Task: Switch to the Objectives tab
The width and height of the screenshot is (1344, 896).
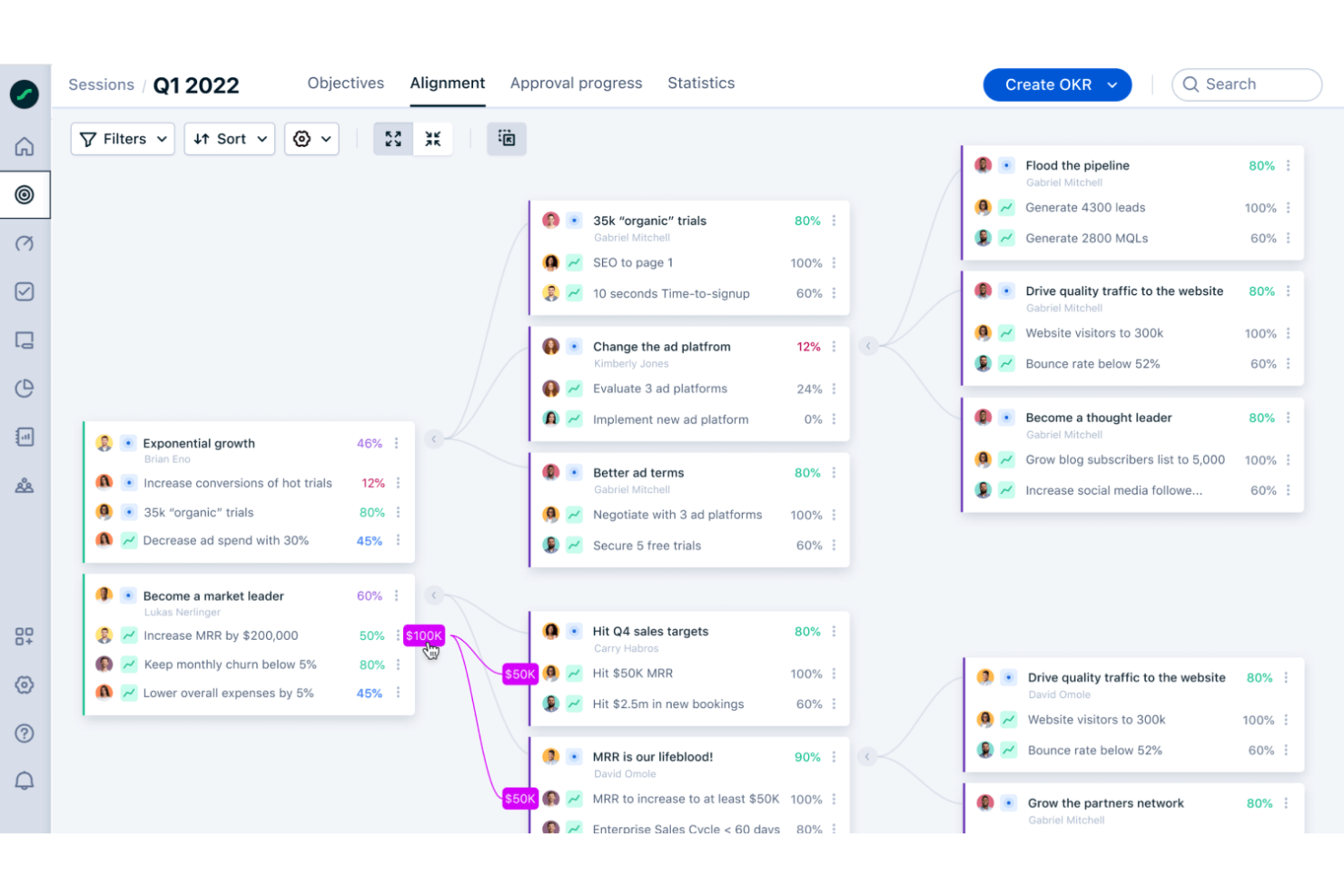Action: tap(345, 84)
